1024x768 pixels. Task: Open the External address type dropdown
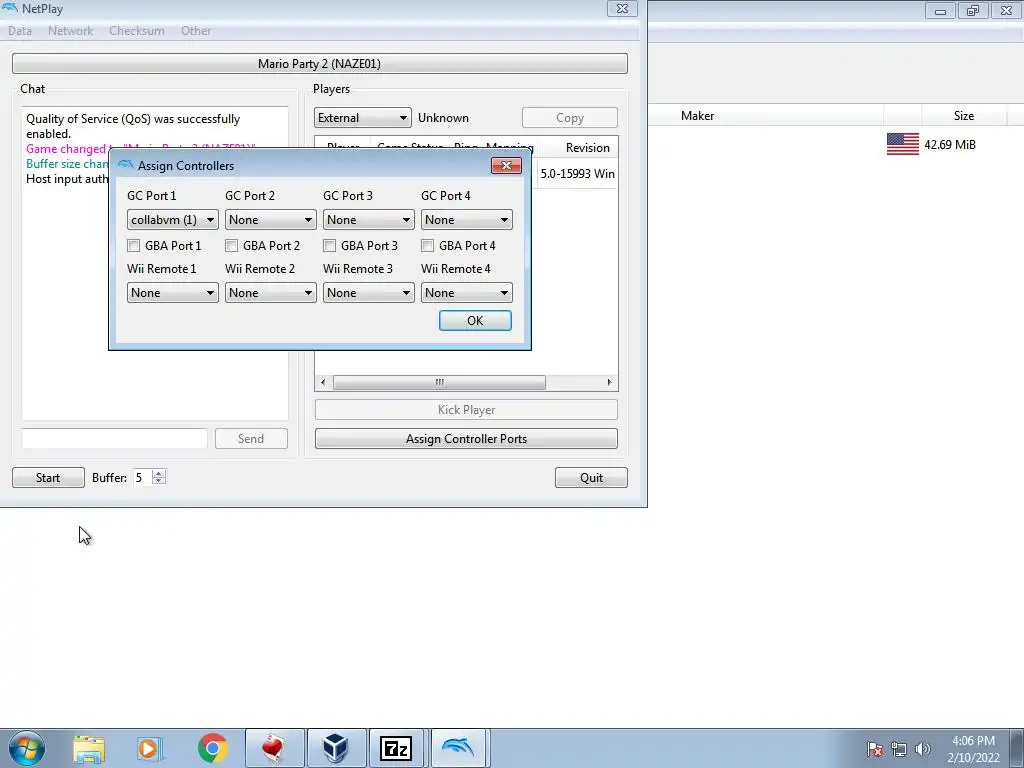(362, 118)
